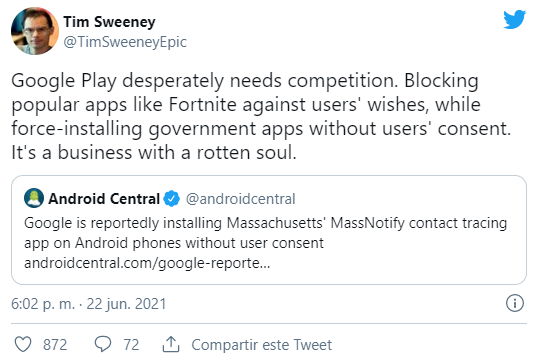Click the Twitter bird logo
Viewport: 538px width, 362px height.
[514, 19]
